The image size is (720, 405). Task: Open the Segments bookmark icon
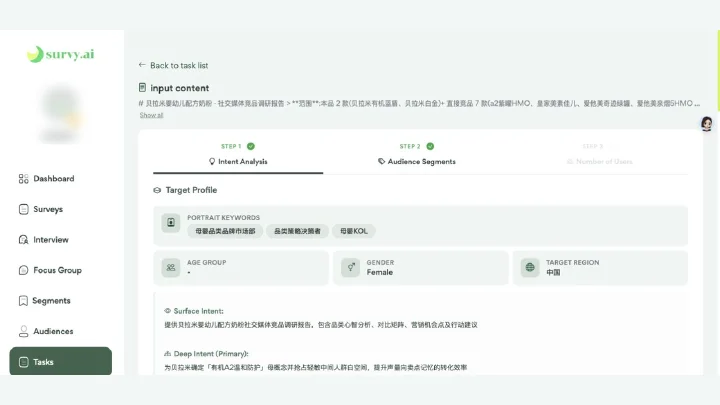[x=23, y=301]
